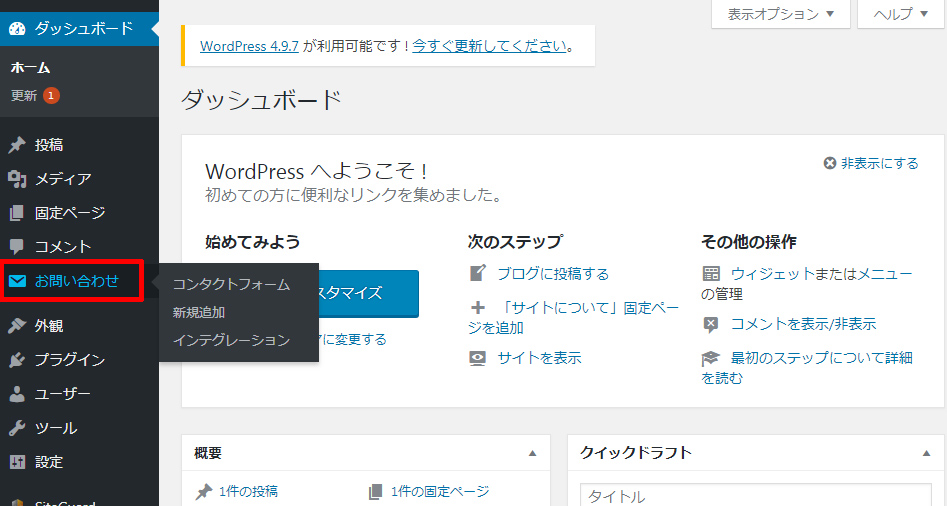Select インテグレーション in the submenu
The height and width of the screenshot is (506, 947).
(231, 340)
